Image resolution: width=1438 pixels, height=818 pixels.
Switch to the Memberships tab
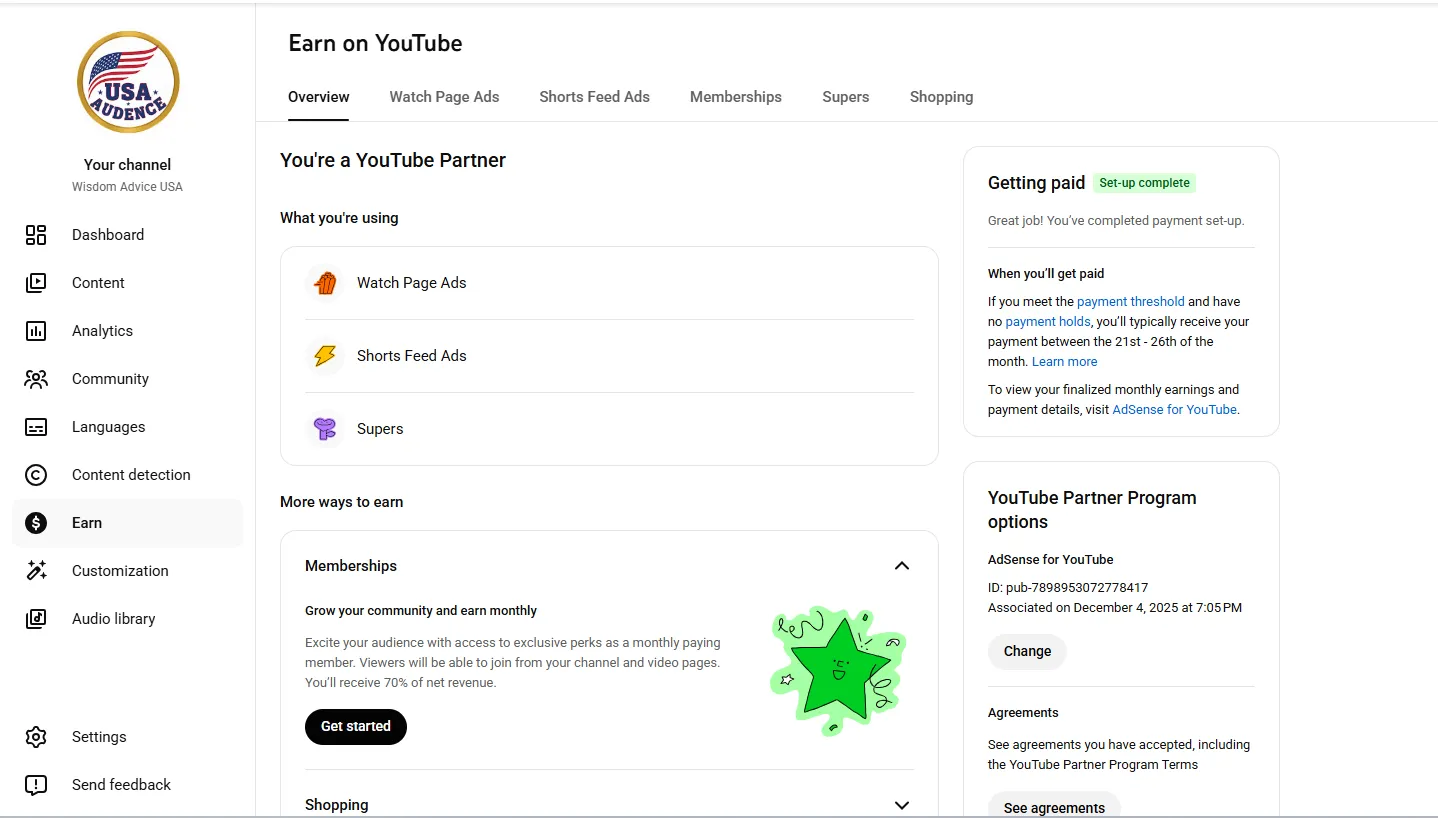point(736,97)
